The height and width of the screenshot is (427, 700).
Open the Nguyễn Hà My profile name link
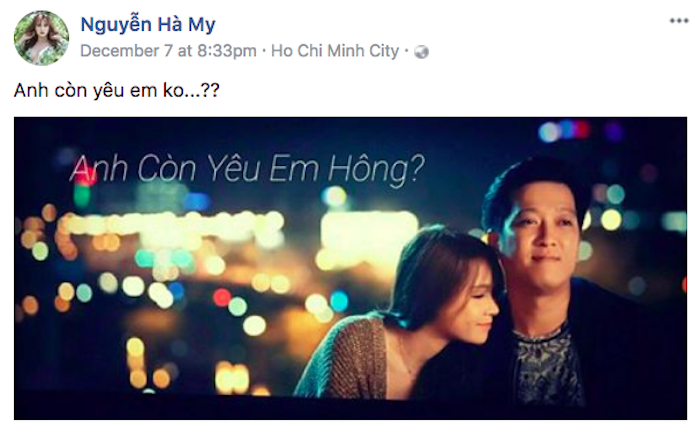(x=148, y=24)
